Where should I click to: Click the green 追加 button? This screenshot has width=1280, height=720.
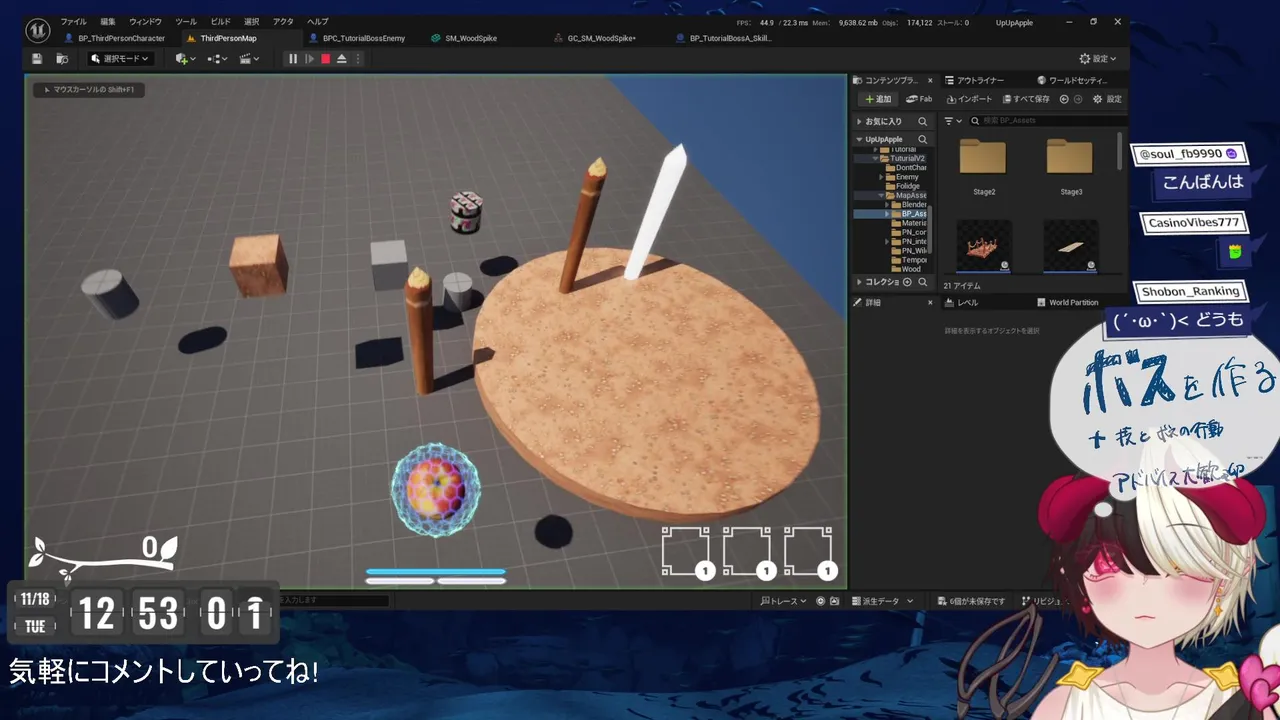878,99
